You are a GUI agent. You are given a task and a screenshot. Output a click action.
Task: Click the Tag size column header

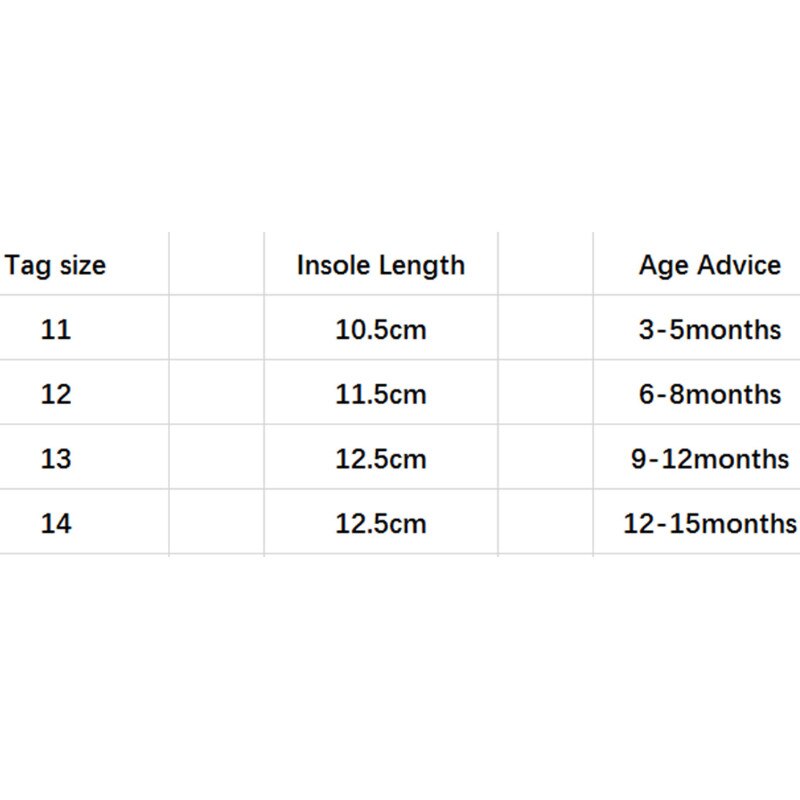(x=56, y=265)
